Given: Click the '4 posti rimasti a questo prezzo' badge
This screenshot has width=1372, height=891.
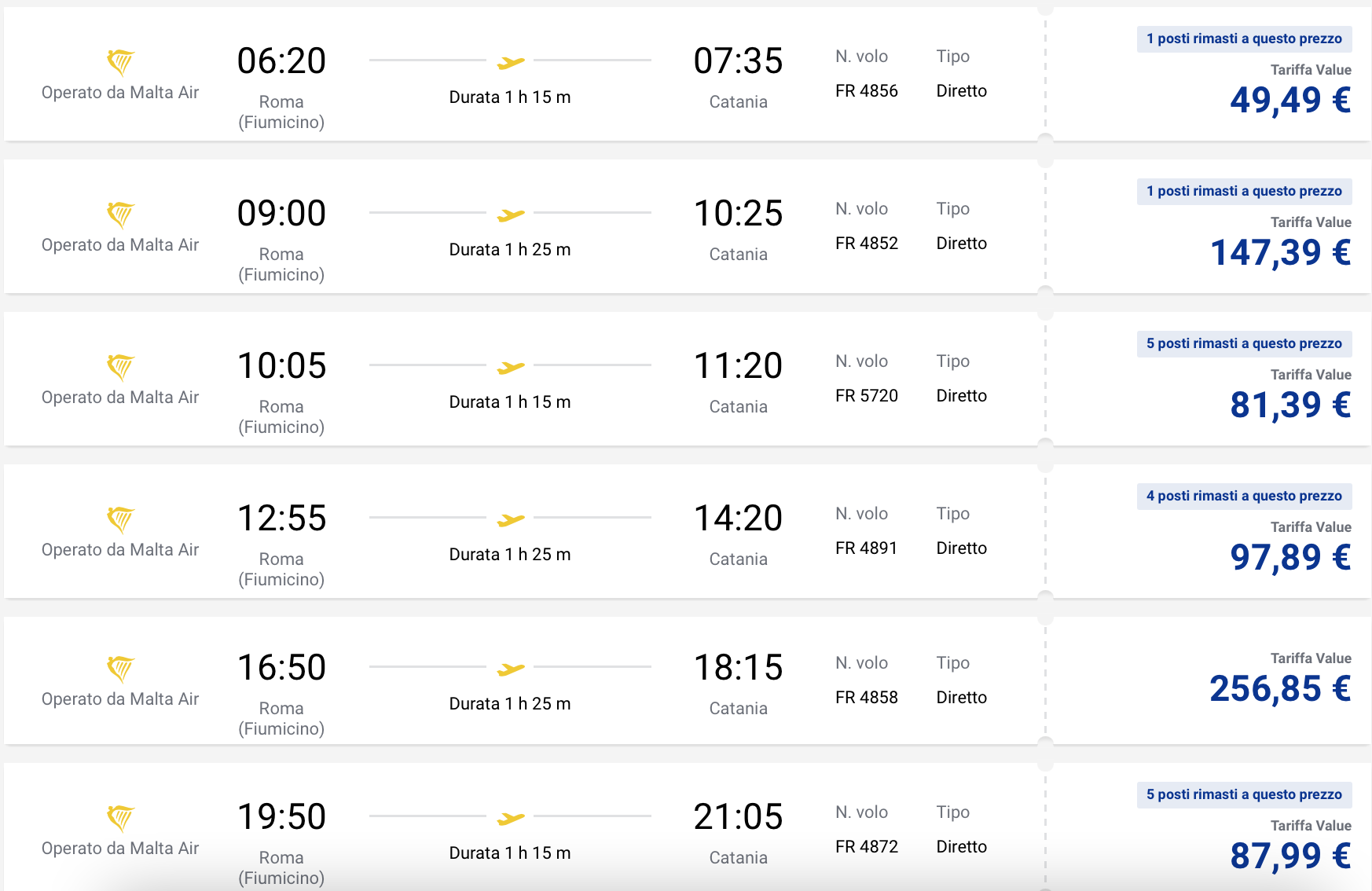Looking at the screenshot, I should pos(1244,496).
